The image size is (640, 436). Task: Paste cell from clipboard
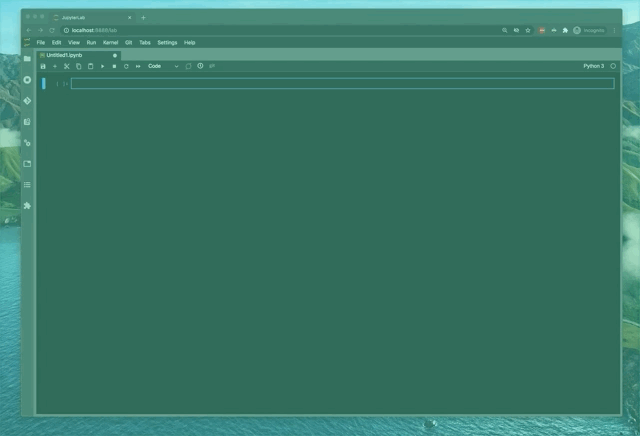click(91, 66)
